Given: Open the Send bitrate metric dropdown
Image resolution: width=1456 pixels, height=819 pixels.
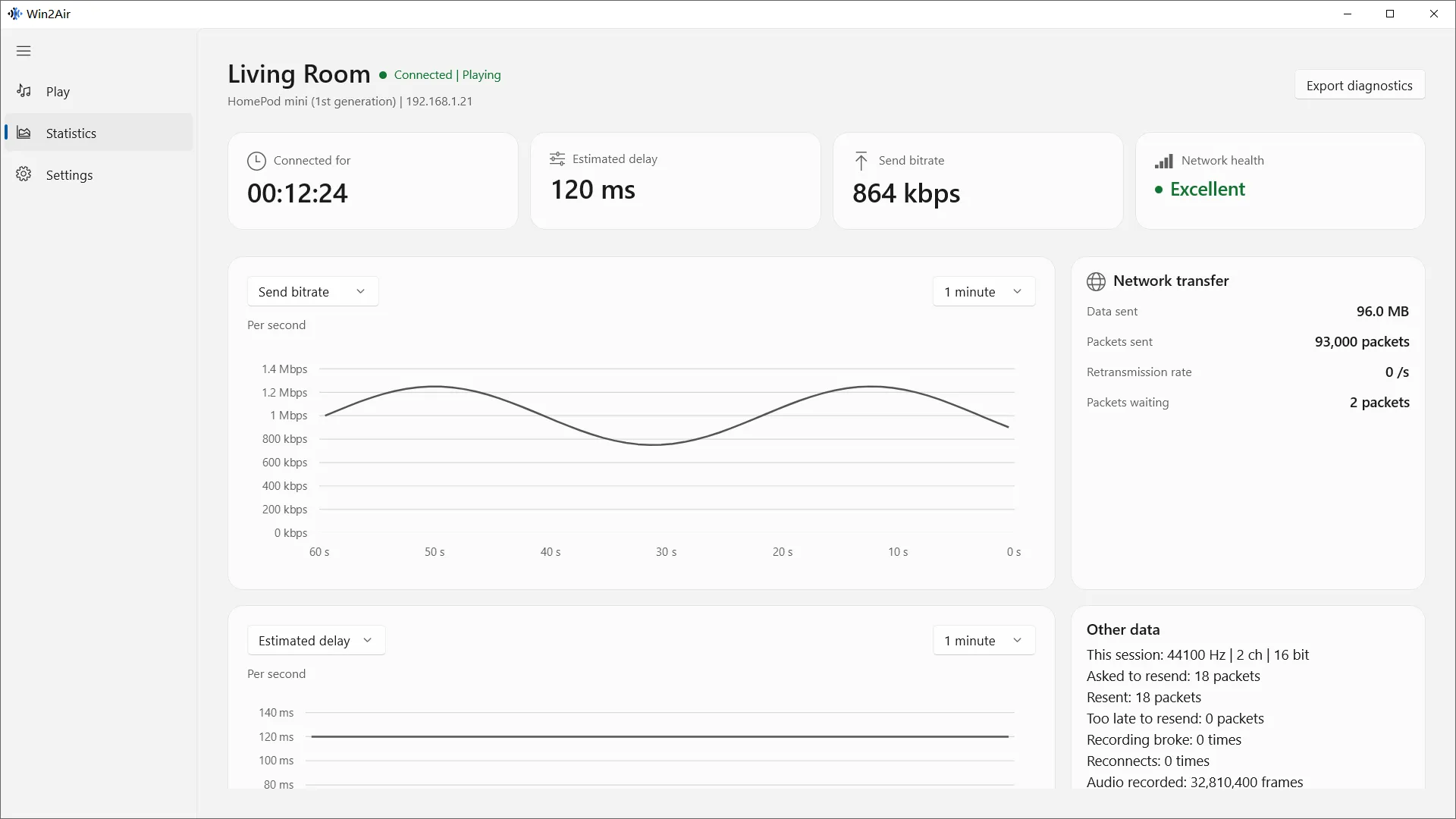Looking at the screenshot, I should click(x=312, y=291).
